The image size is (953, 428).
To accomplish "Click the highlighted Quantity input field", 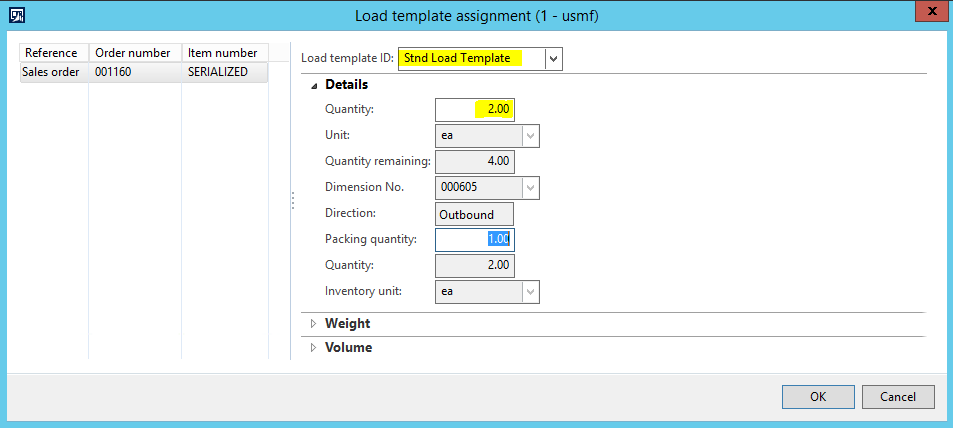I will (x=475, y=109).
